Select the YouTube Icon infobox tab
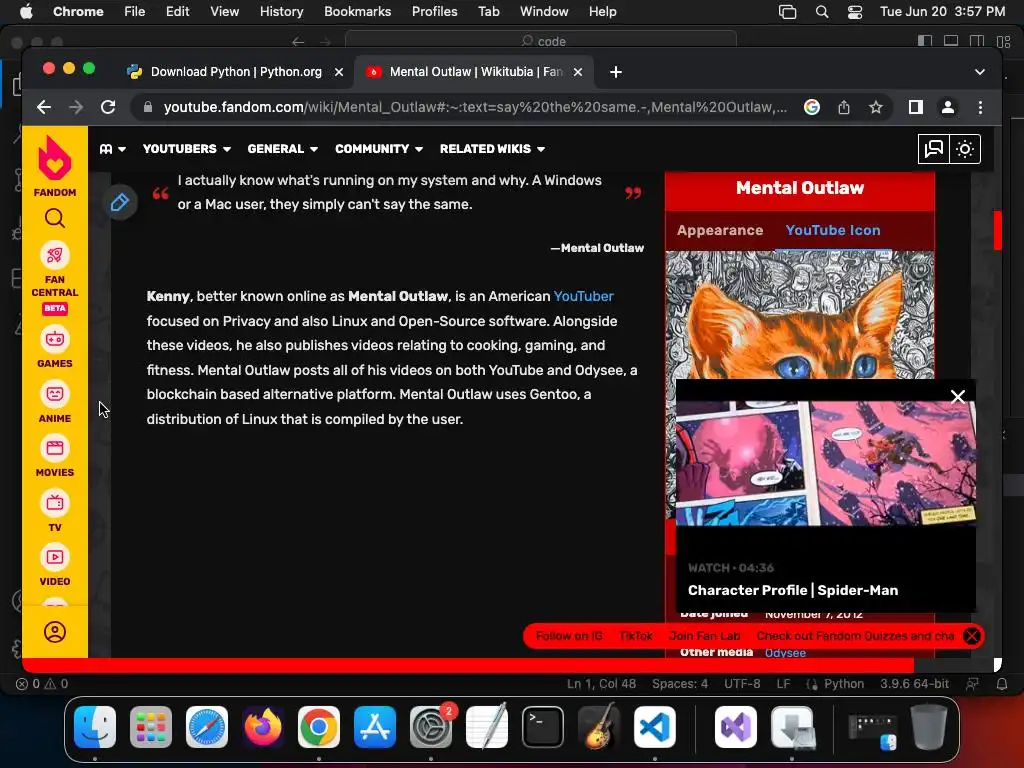Image resolution: width=1024 pixels, height=768 pixels. [833, 230]
